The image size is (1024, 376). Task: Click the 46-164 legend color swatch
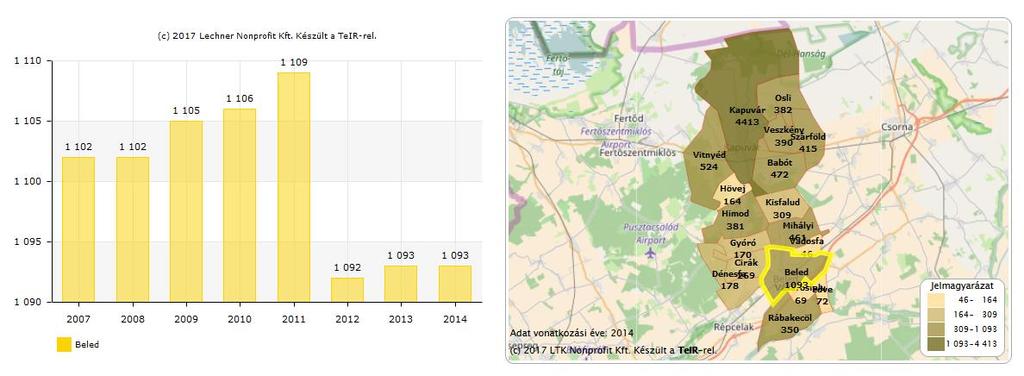pyautogui.click(x=936, y=300)
